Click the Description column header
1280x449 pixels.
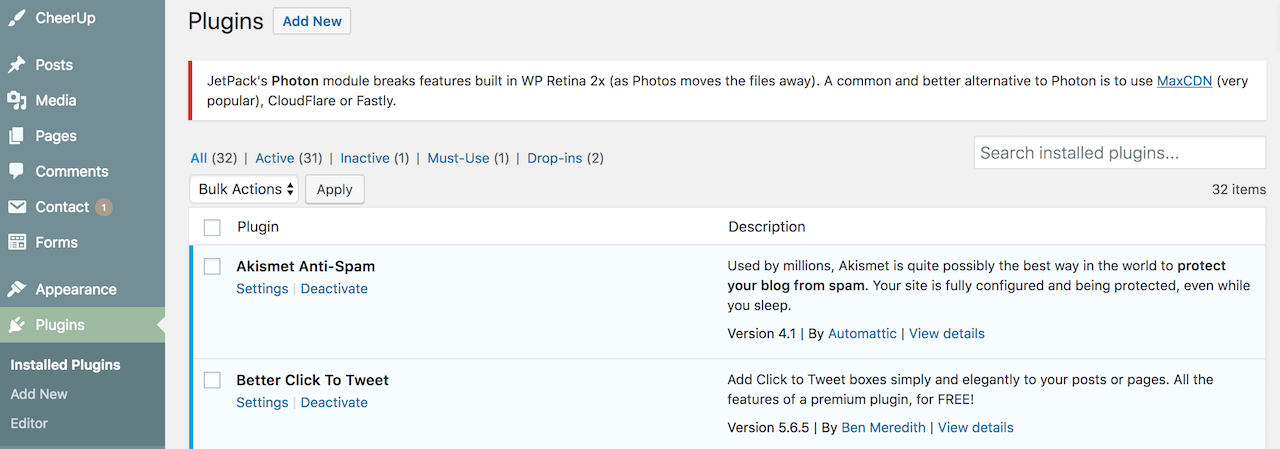point(767,227)
